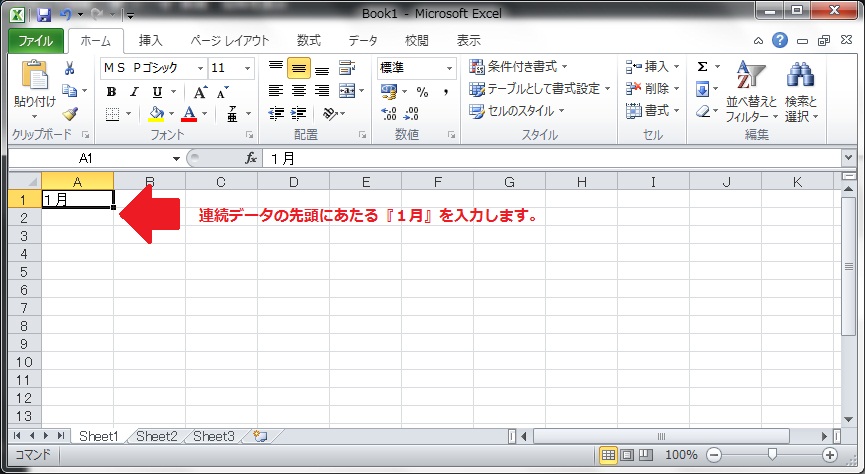Open 並べ替えとフィルター sort and filter
Screen dimensions: 865x474
coord(751,92)
